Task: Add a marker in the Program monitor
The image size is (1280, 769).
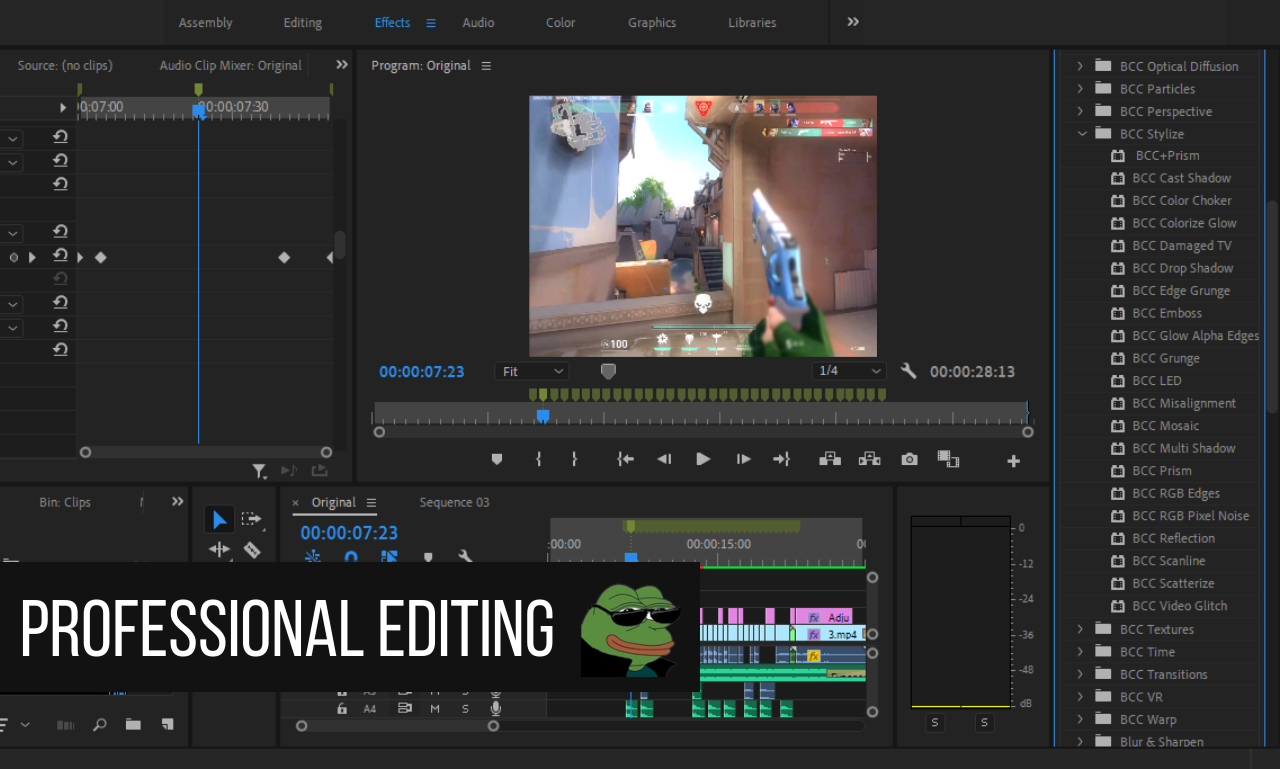Action: click(x=497, y=459)
